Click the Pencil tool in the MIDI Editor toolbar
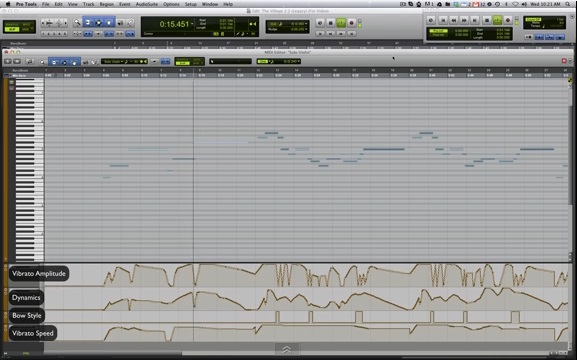 pyautogui.click(x=95, y=62)
